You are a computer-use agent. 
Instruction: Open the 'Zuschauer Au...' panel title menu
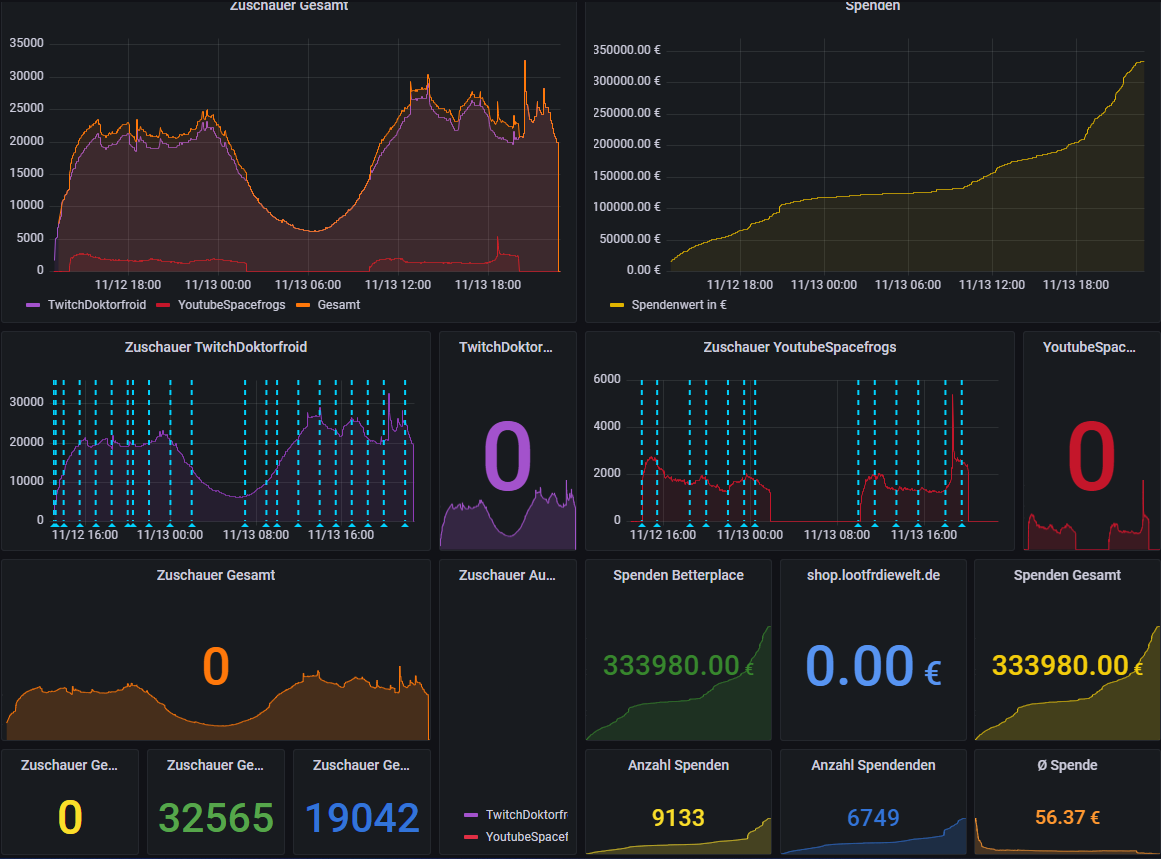click(x=507, y=575)
